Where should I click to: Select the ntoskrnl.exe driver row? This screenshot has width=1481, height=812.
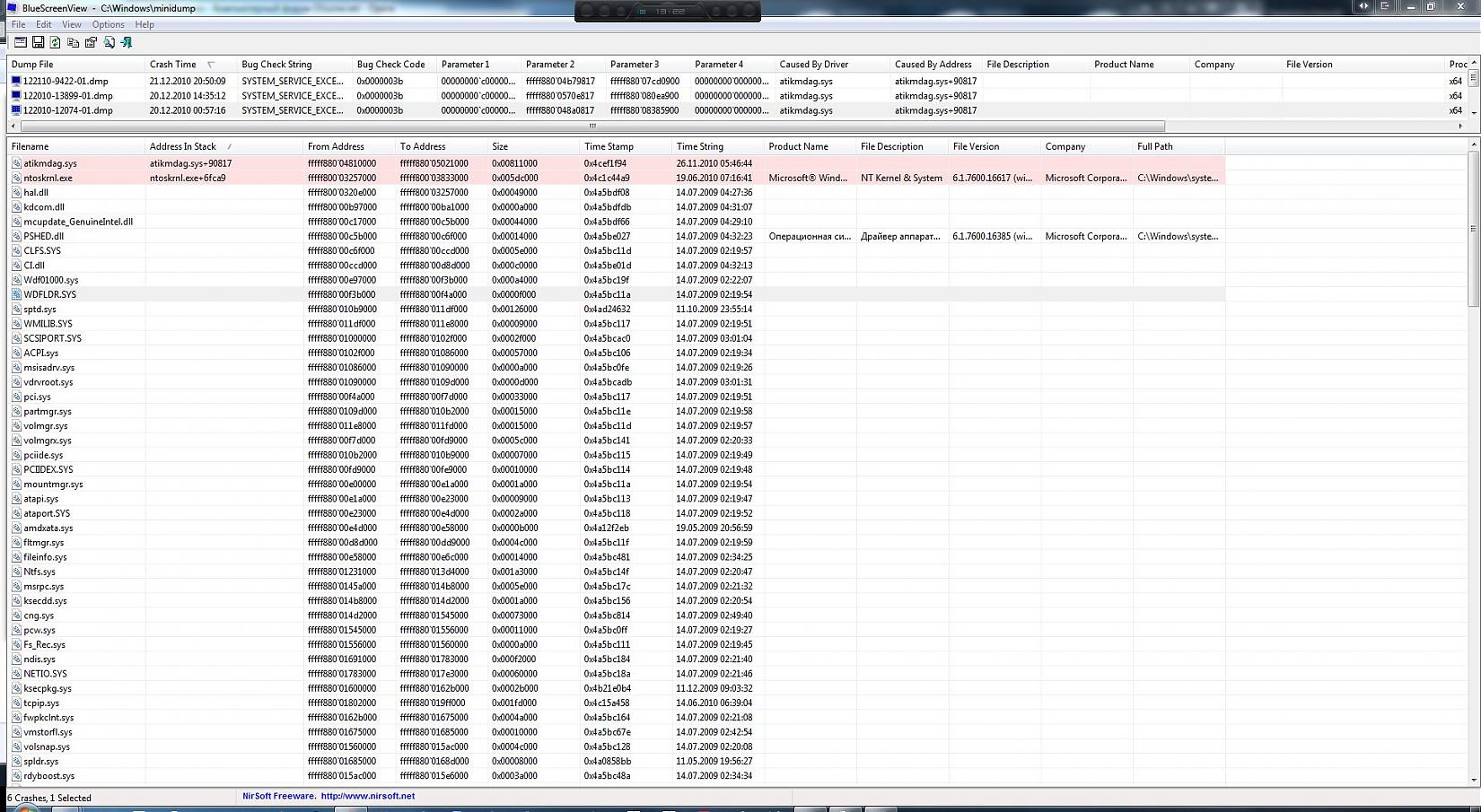(x=48, y=178)
